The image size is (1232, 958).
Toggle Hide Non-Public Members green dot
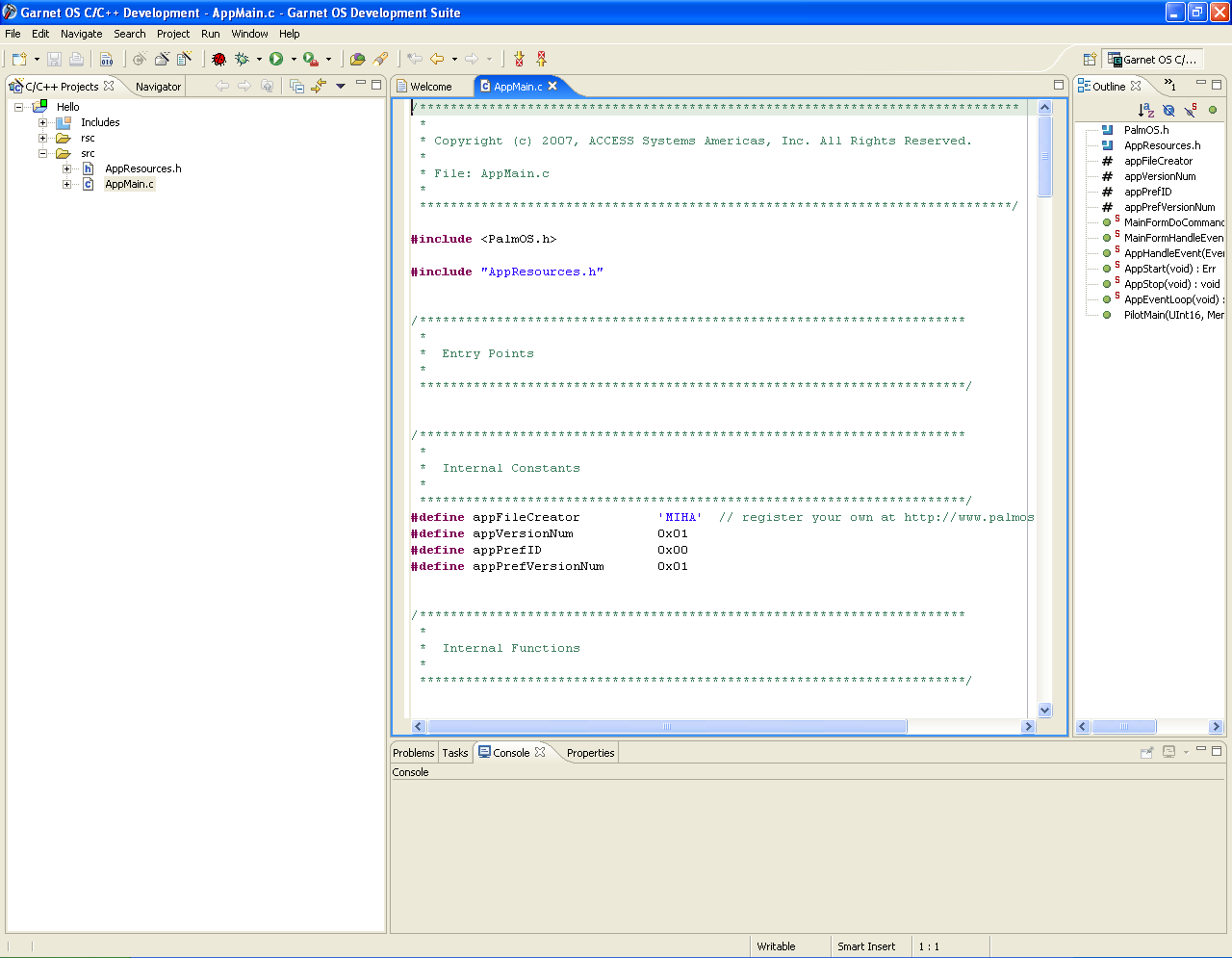click(x=1213, y=110)
